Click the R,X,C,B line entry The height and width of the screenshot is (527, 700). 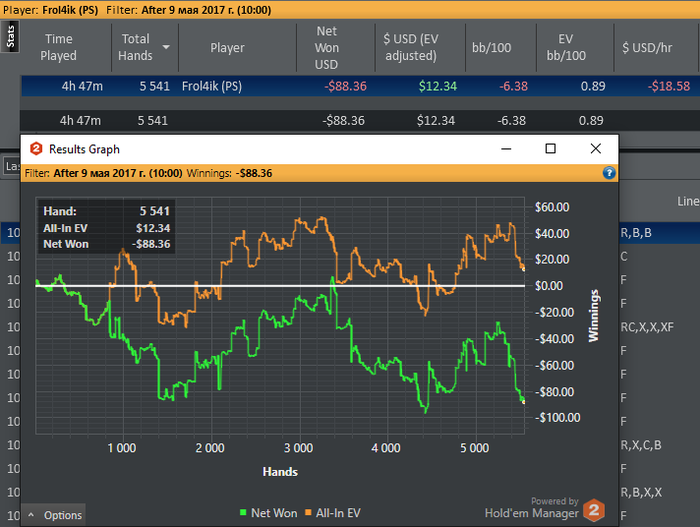pos(641,445)
